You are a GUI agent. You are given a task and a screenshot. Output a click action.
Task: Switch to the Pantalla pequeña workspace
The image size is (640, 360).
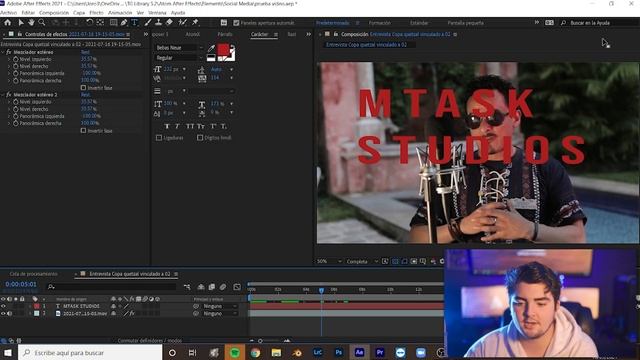tap(465, 23)
